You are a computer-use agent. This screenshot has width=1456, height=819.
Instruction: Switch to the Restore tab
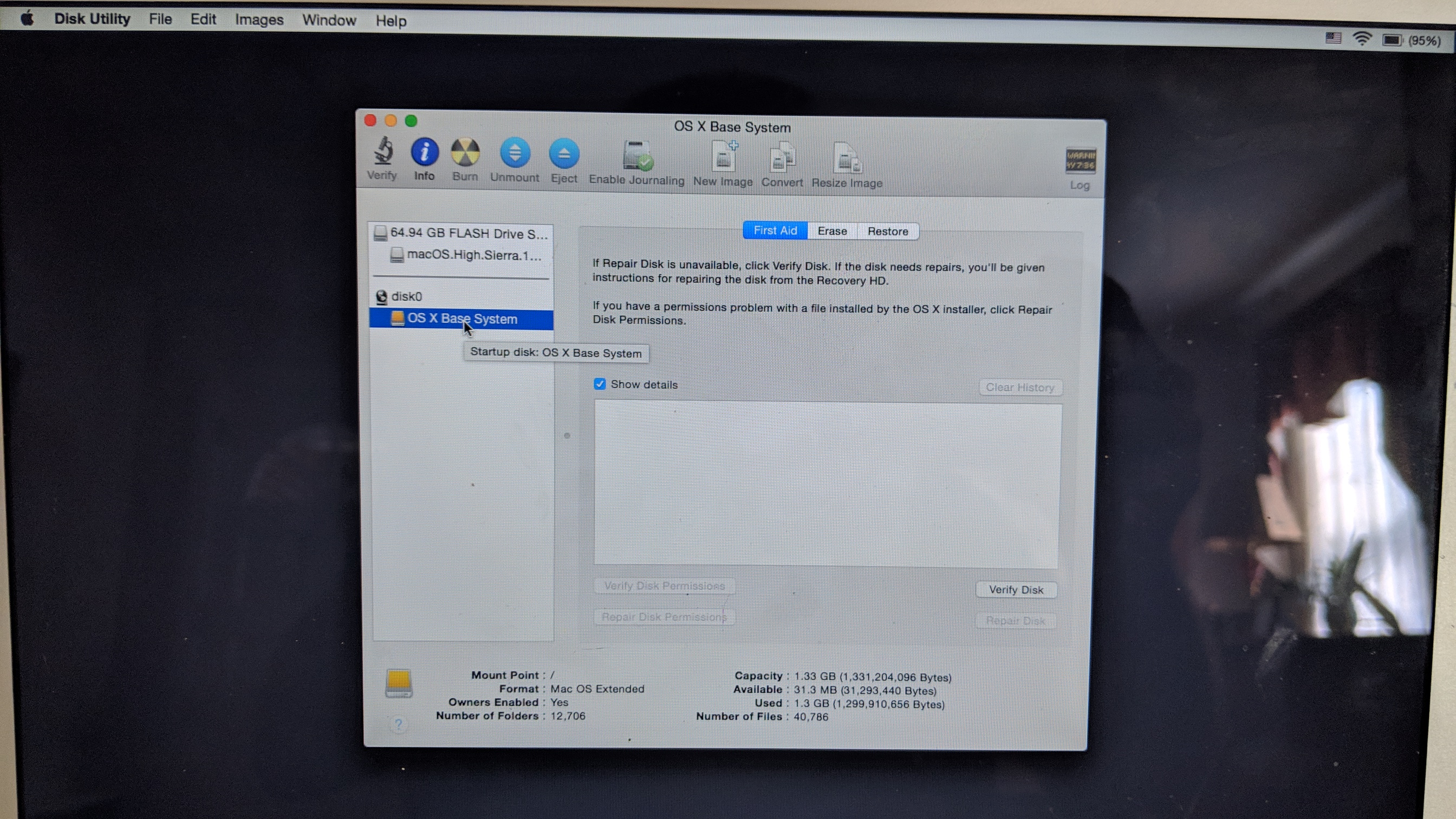(888, 232)
